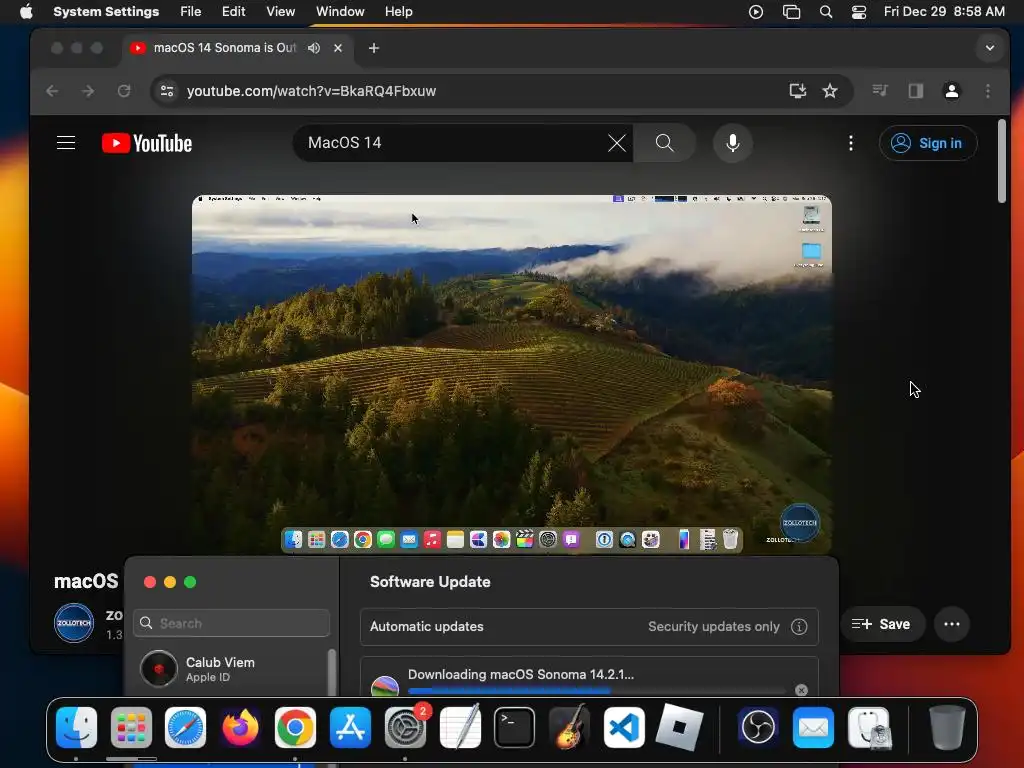This screenshot has height=768, width=1024.
Task: Show info for Automatic updates
Action: [x=799, y=626]
